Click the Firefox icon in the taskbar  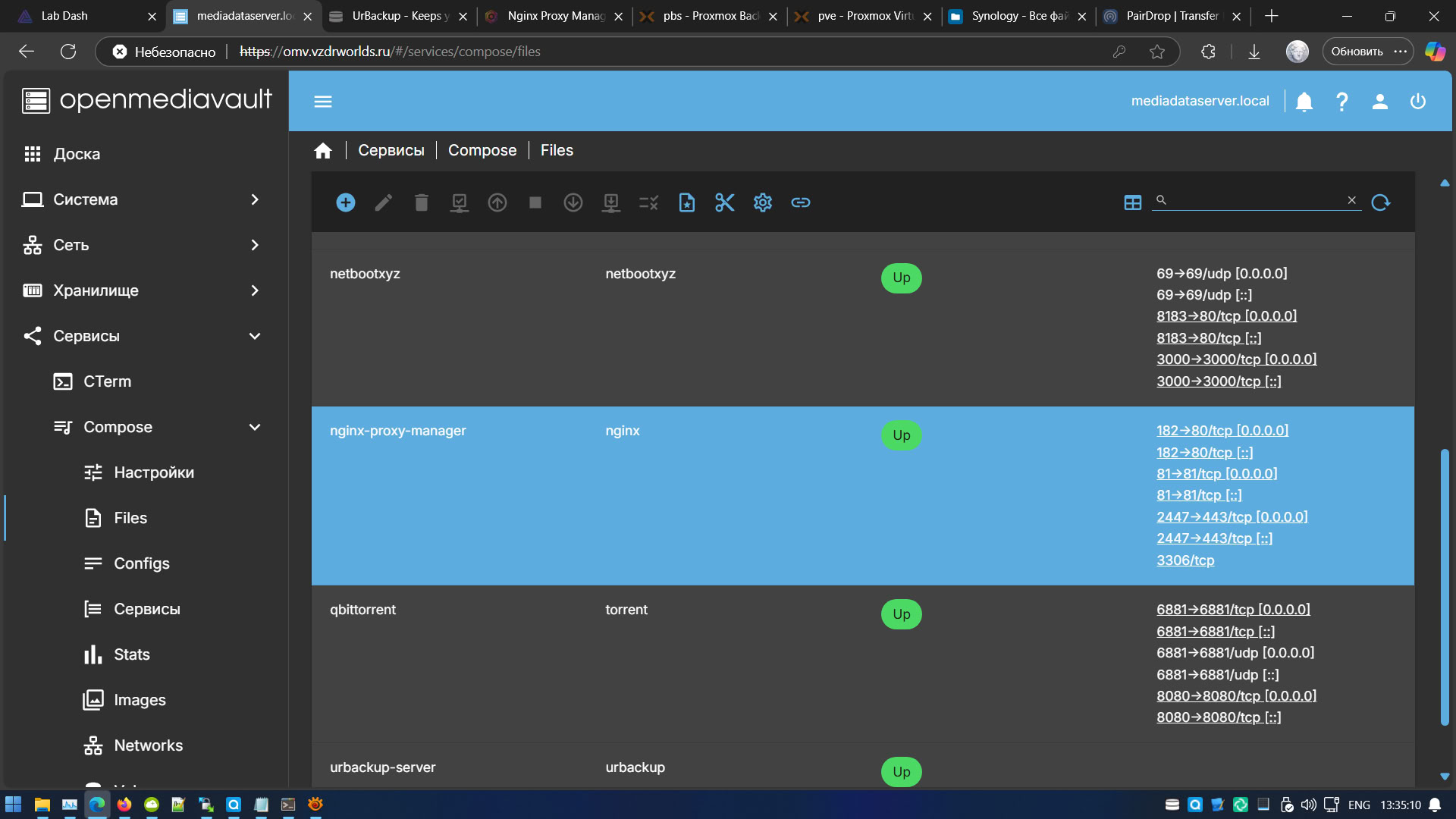click(x=124, y=805)
